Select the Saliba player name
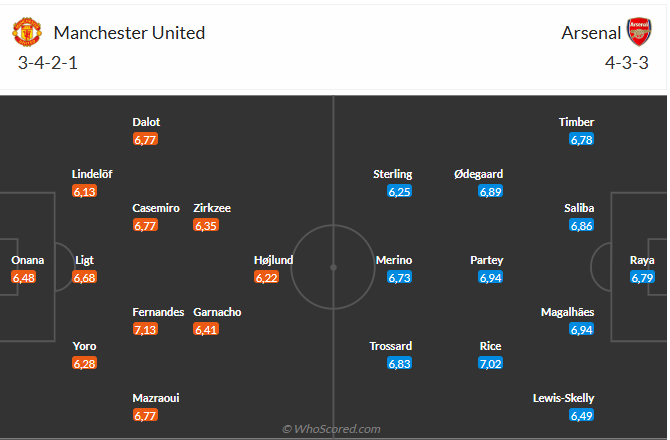This screenshot has width=670, height=440. [x=579, y=208]
